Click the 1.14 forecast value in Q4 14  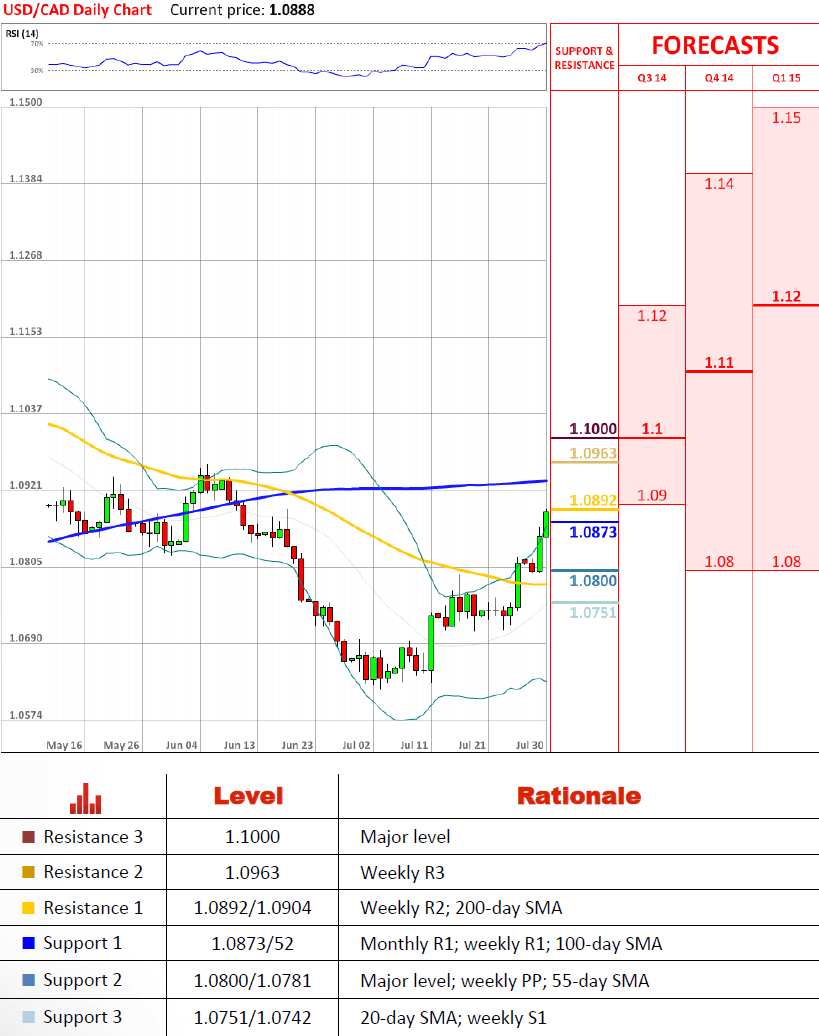pyautogui.click(x=719, y=184)
